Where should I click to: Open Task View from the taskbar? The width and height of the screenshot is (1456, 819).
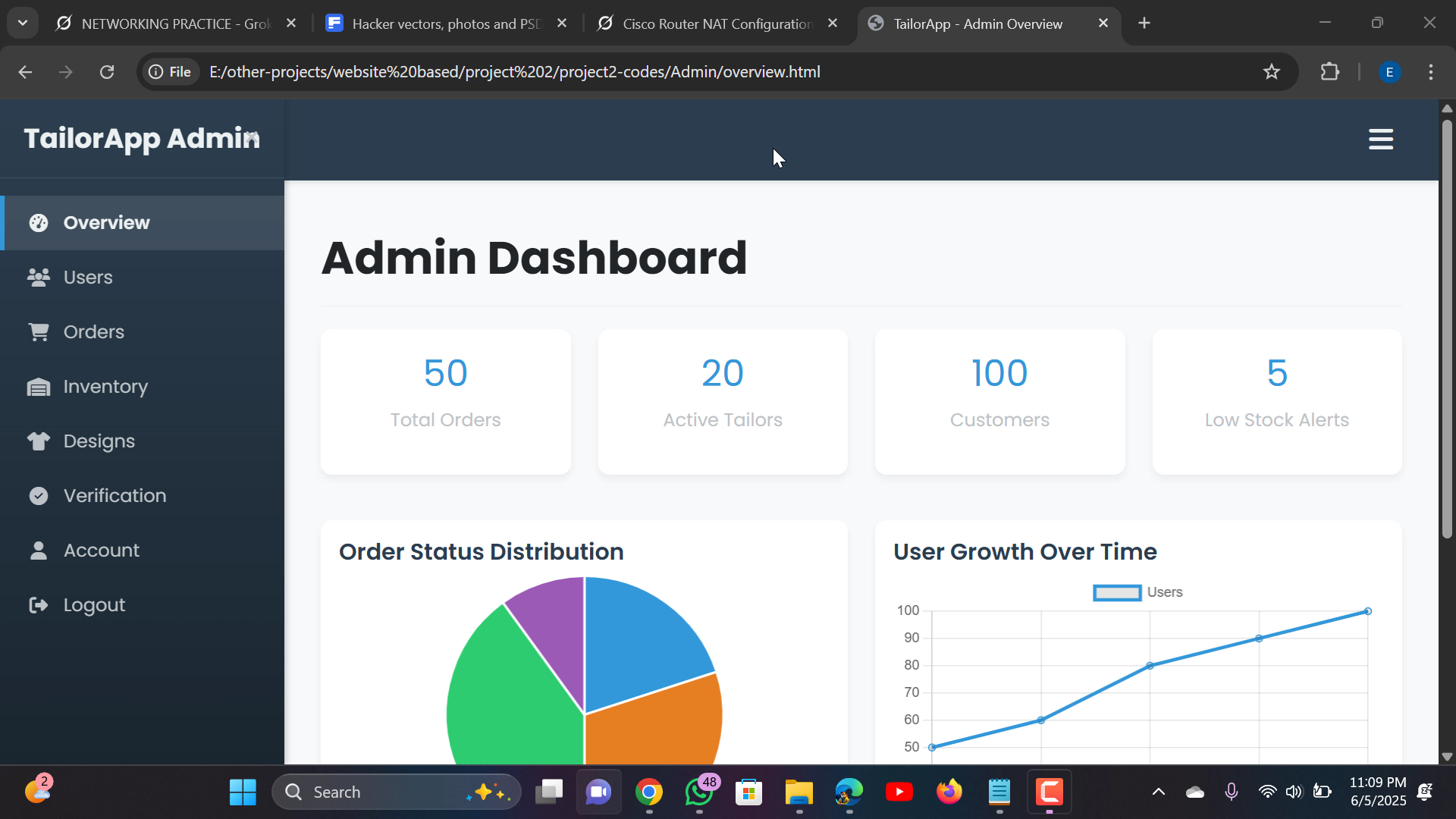549,792
